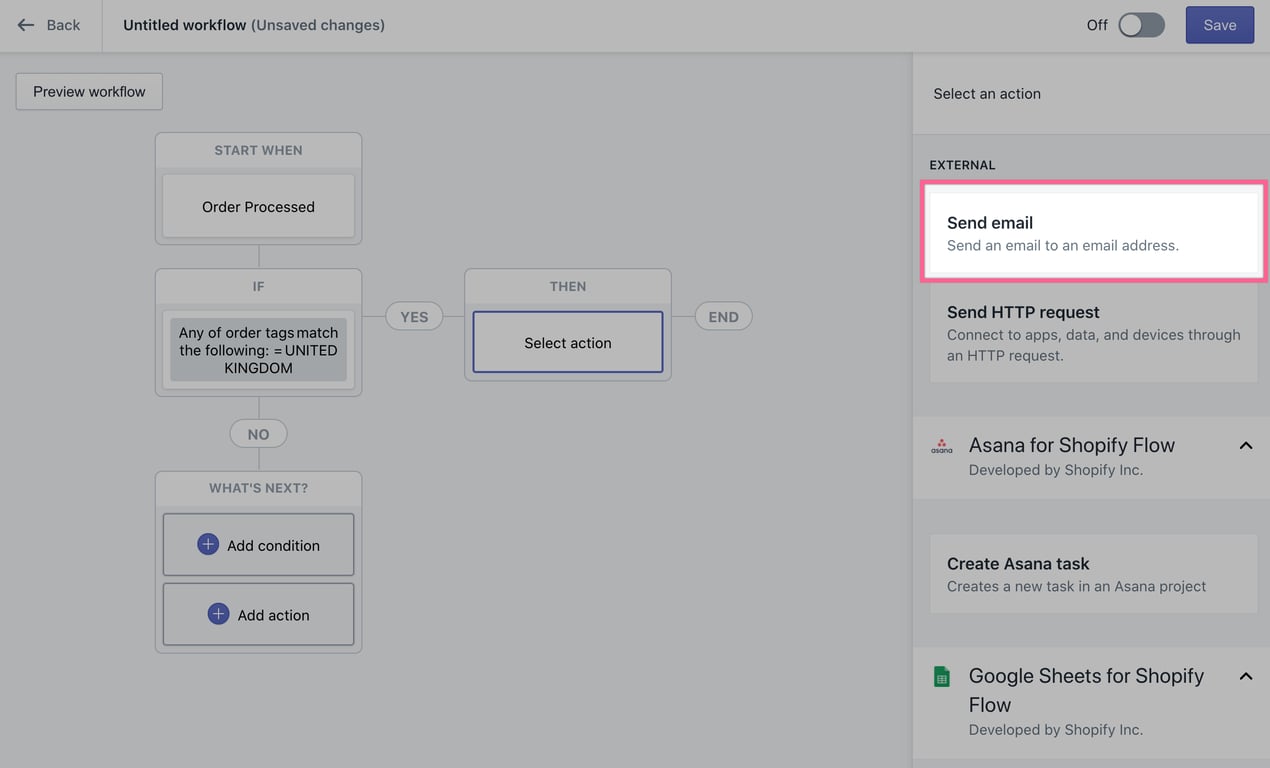Choose the Create Asana task action
This screenshot has width=1270, height=768.
(x=1094, y=574)
